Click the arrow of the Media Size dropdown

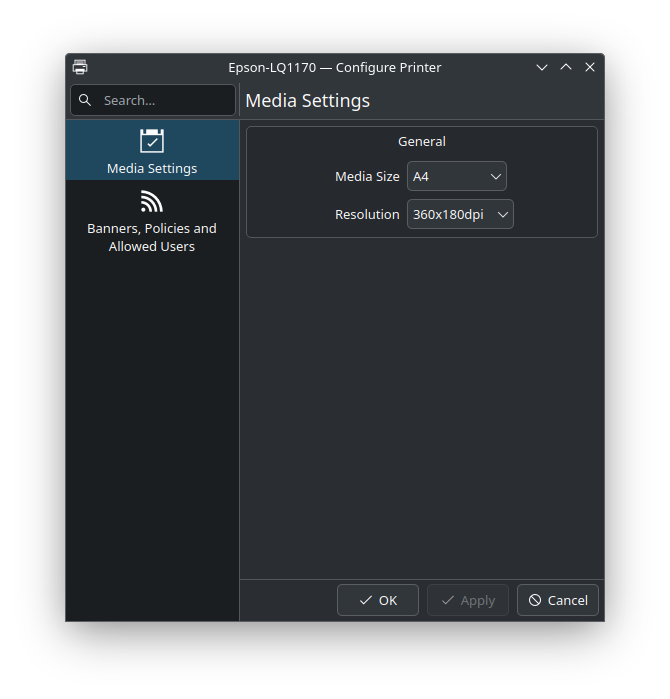click(496, 176)
